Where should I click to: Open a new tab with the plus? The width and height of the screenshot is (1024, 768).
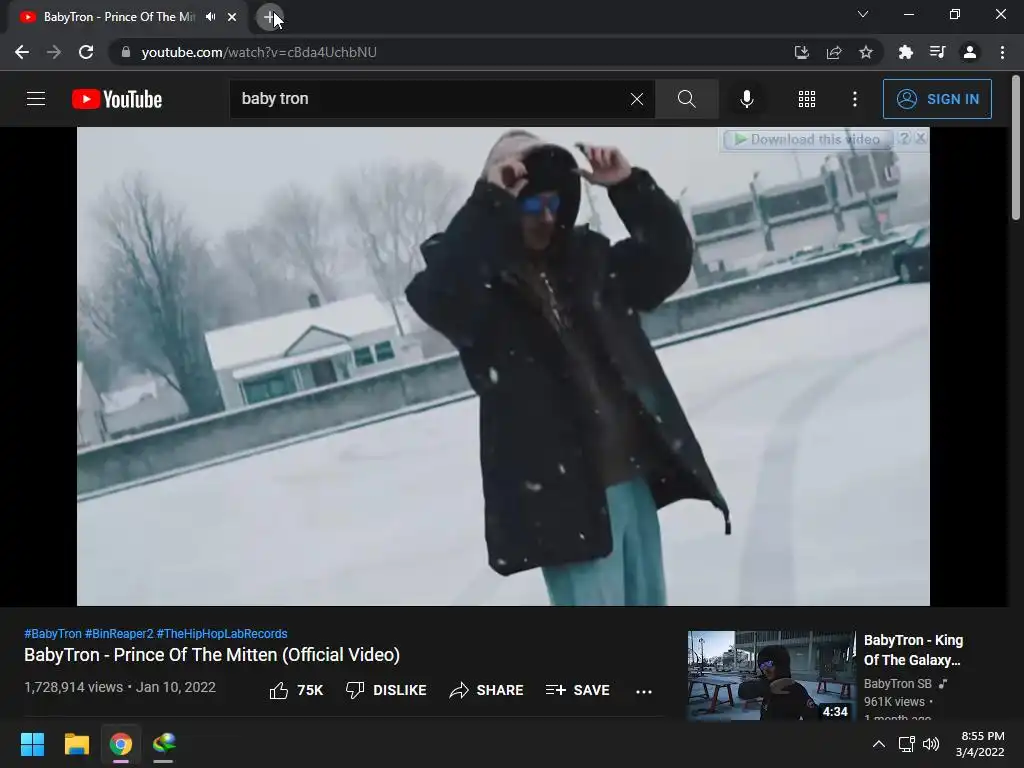point(270,17)
